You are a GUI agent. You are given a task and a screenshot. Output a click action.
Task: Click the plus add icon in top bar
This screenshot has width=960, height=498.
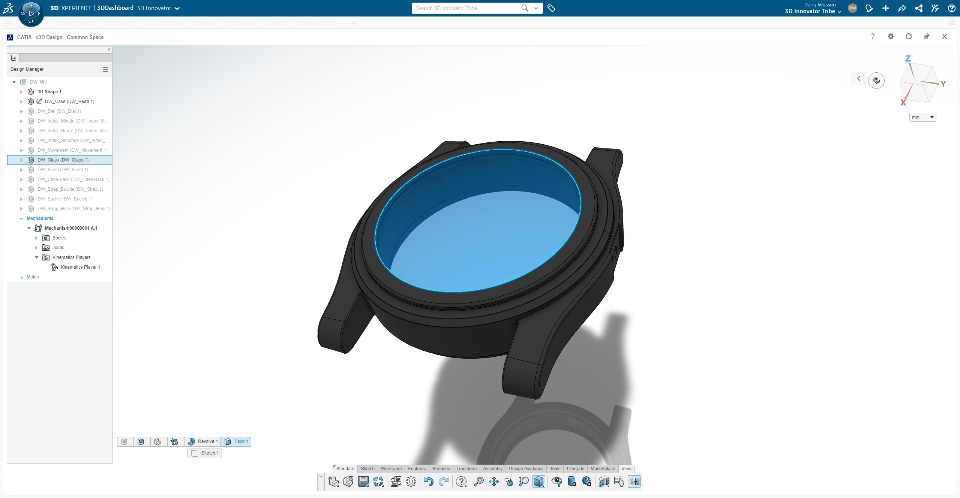(885, 8)
